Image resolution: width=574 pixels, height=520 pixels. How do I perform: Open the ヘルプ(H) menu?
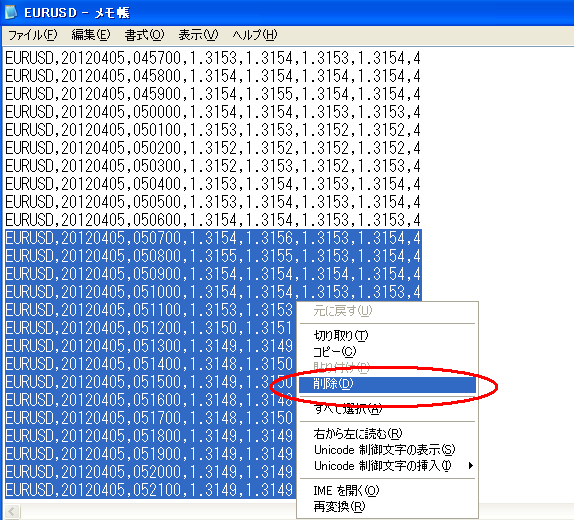coord(255,35)
